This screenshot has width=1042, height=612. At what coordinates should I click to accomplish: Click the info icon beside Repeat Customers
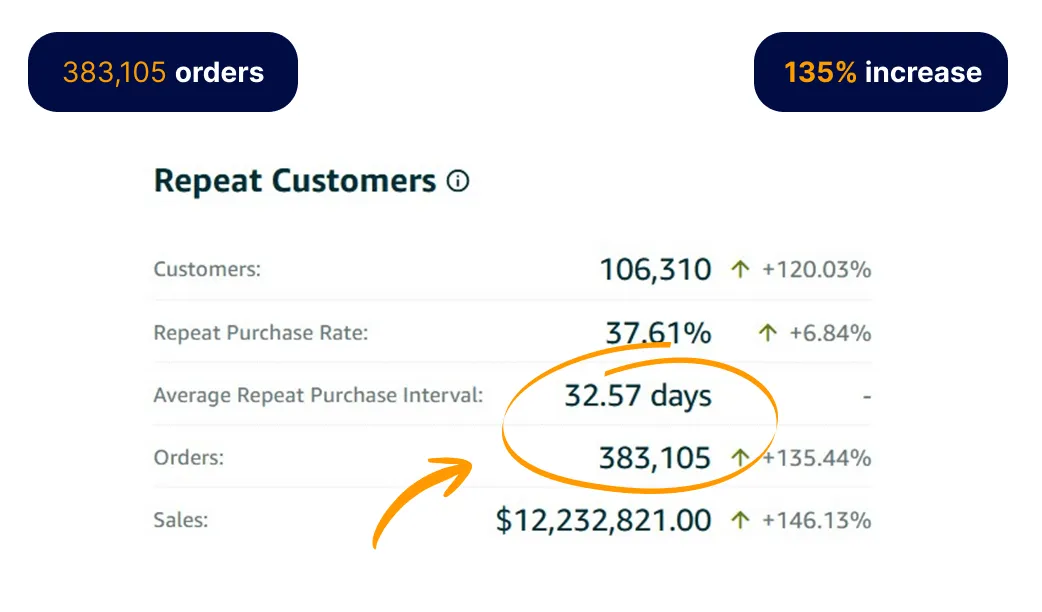pyautogui.click(x=458, y=181)
